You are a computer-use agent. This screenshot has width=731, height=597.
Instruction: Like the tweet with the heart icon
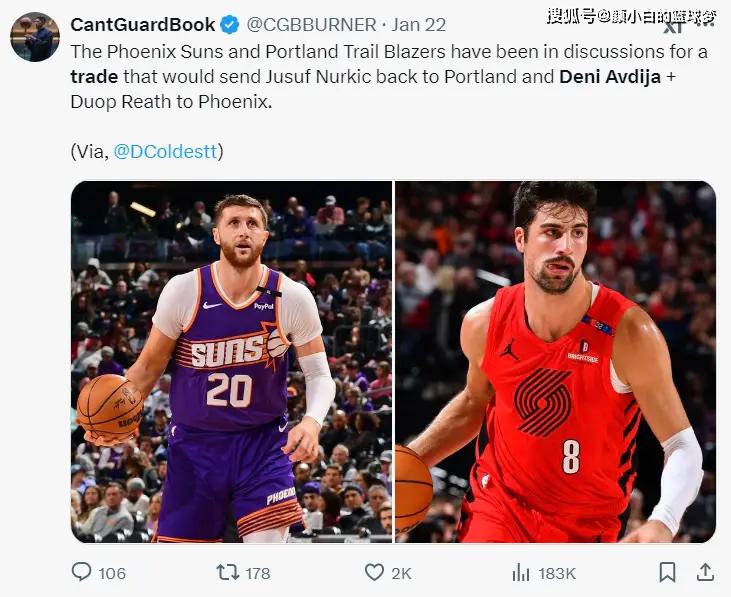pyautogui.click(x=374, y=572)
